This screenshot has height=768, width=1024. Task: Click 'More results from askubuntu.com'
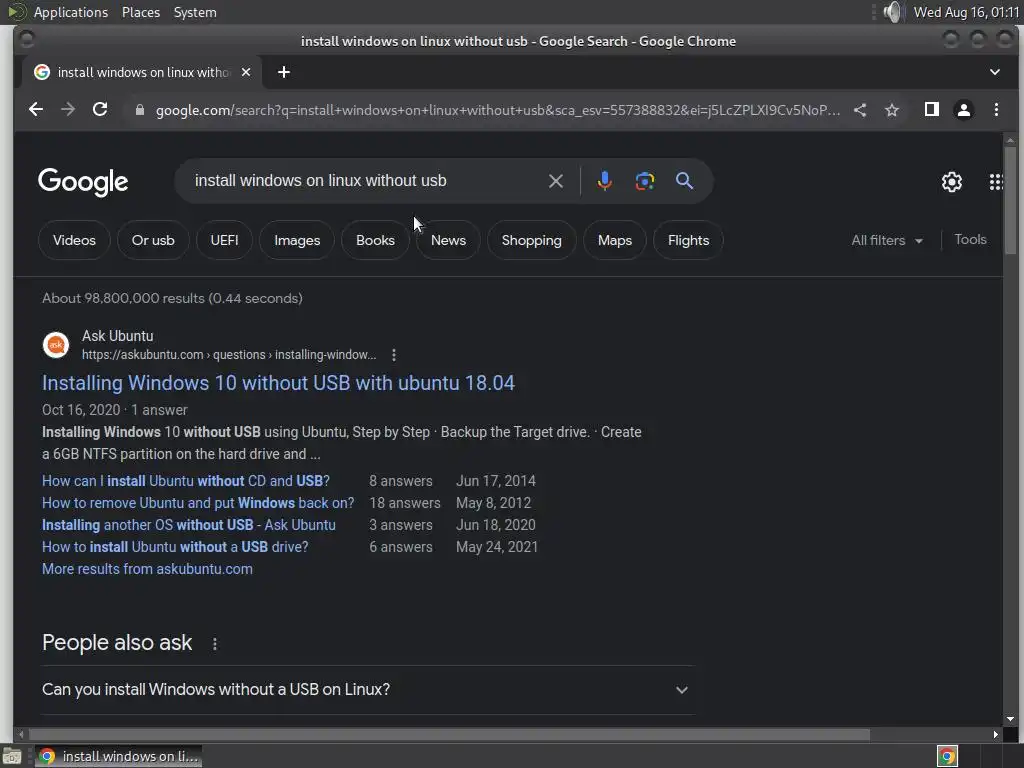(x=147, y=569)
